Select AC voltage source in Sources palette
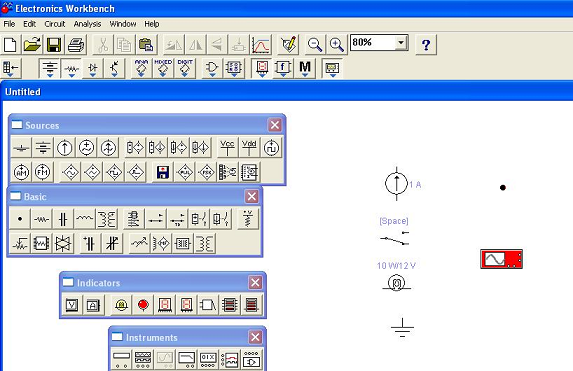The width and height of the screenshot is (573, 371). pyautogui.click(x=87, y=148)
